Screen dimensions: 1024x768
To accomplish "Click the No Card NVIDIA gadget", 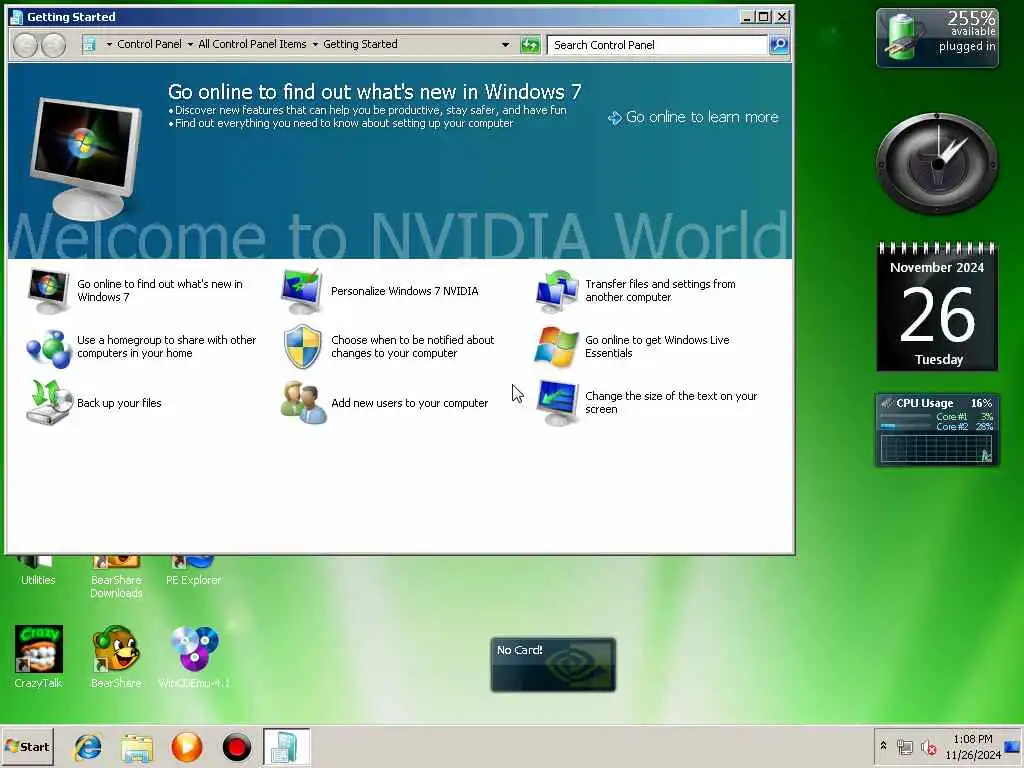I will [553, 664].
